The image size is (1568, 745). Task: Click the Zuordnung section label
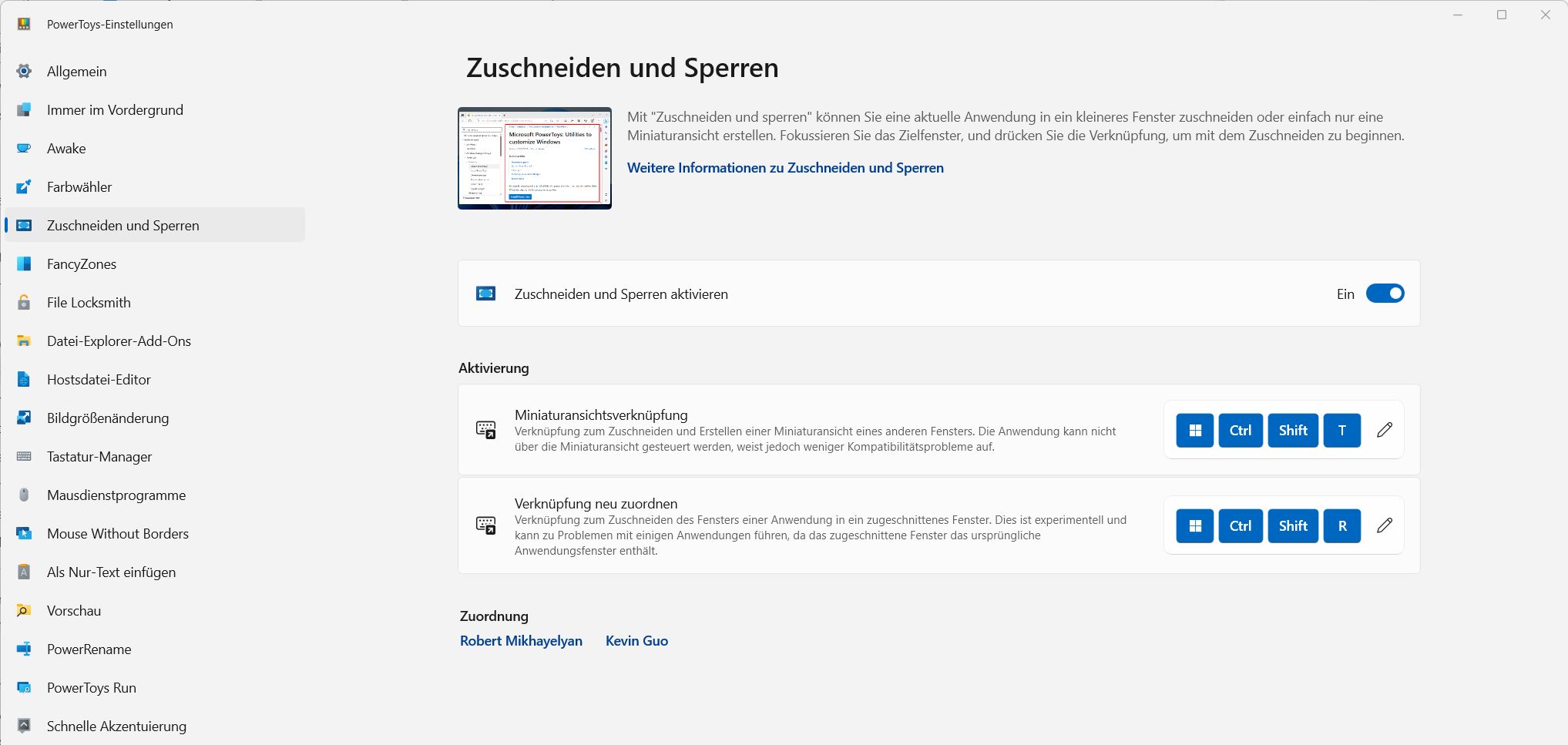pos(494,616)
